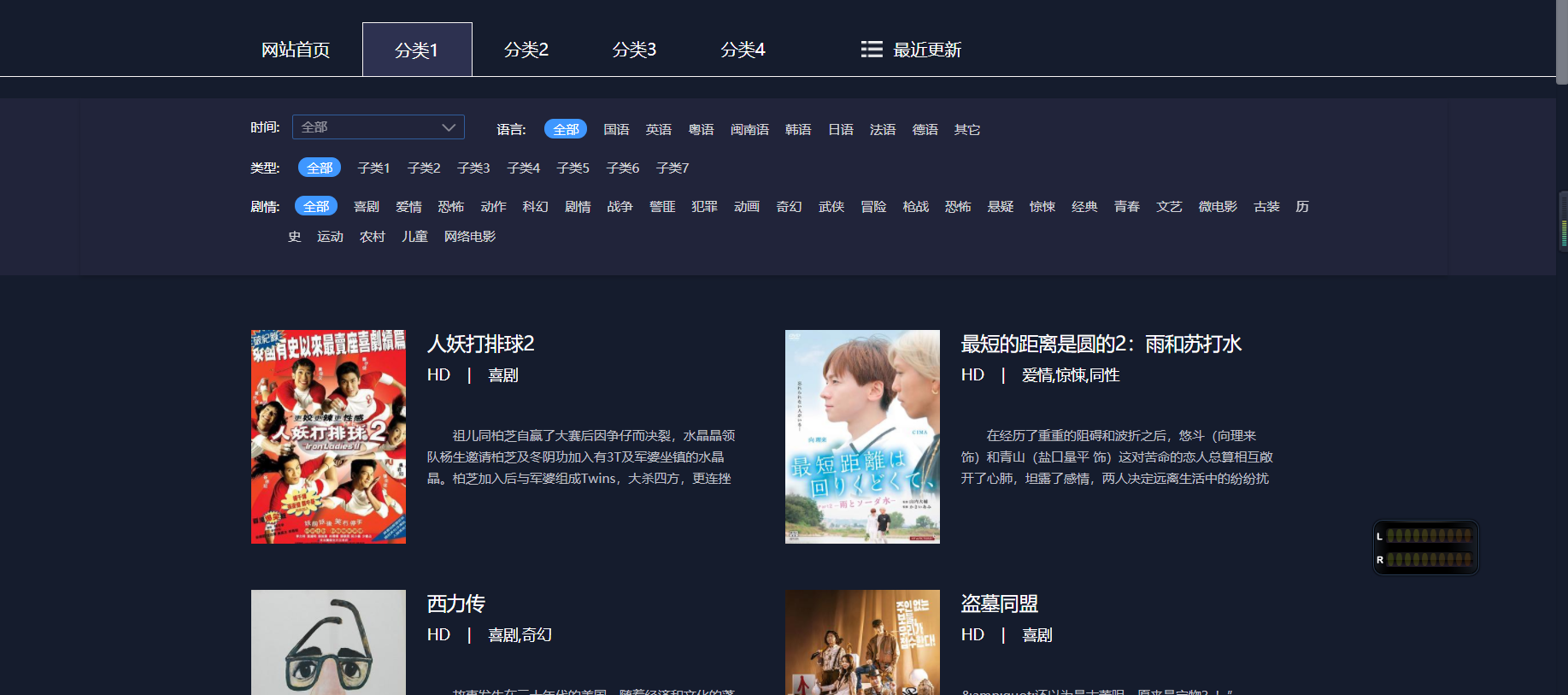Open the 分类3 navigation tab
Viewport: 1568px width, 695px height.
tap(634, 50)
